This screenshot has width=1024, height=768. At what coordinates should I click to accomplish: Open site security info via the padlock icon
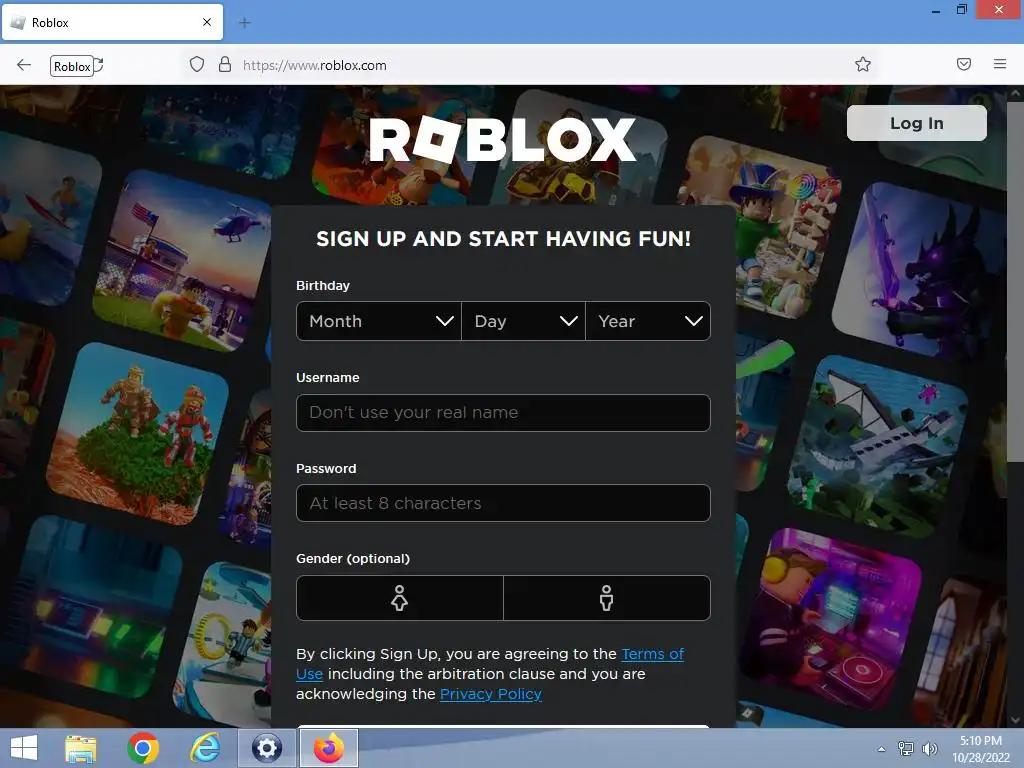tap(225, 64)
